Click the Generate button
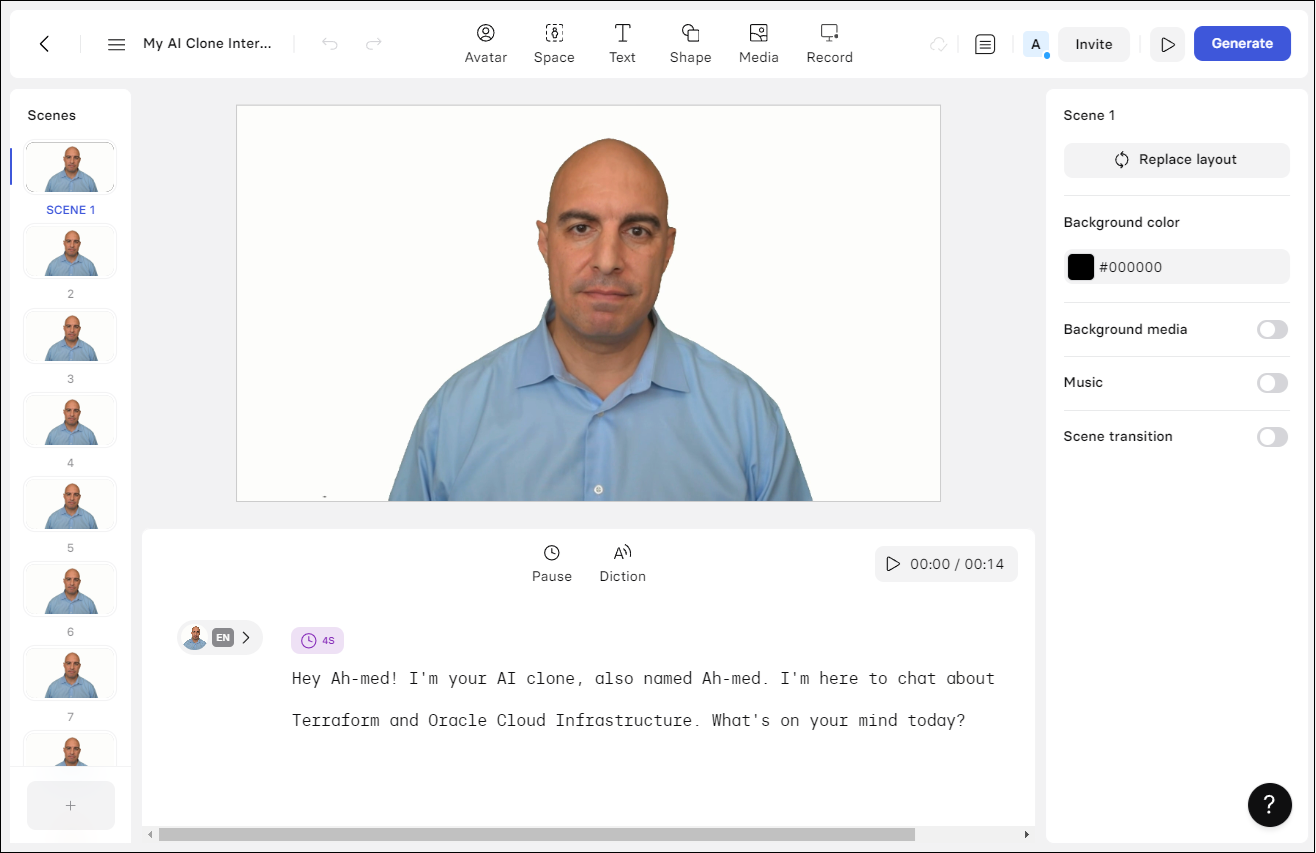 tap(1242, 44)
